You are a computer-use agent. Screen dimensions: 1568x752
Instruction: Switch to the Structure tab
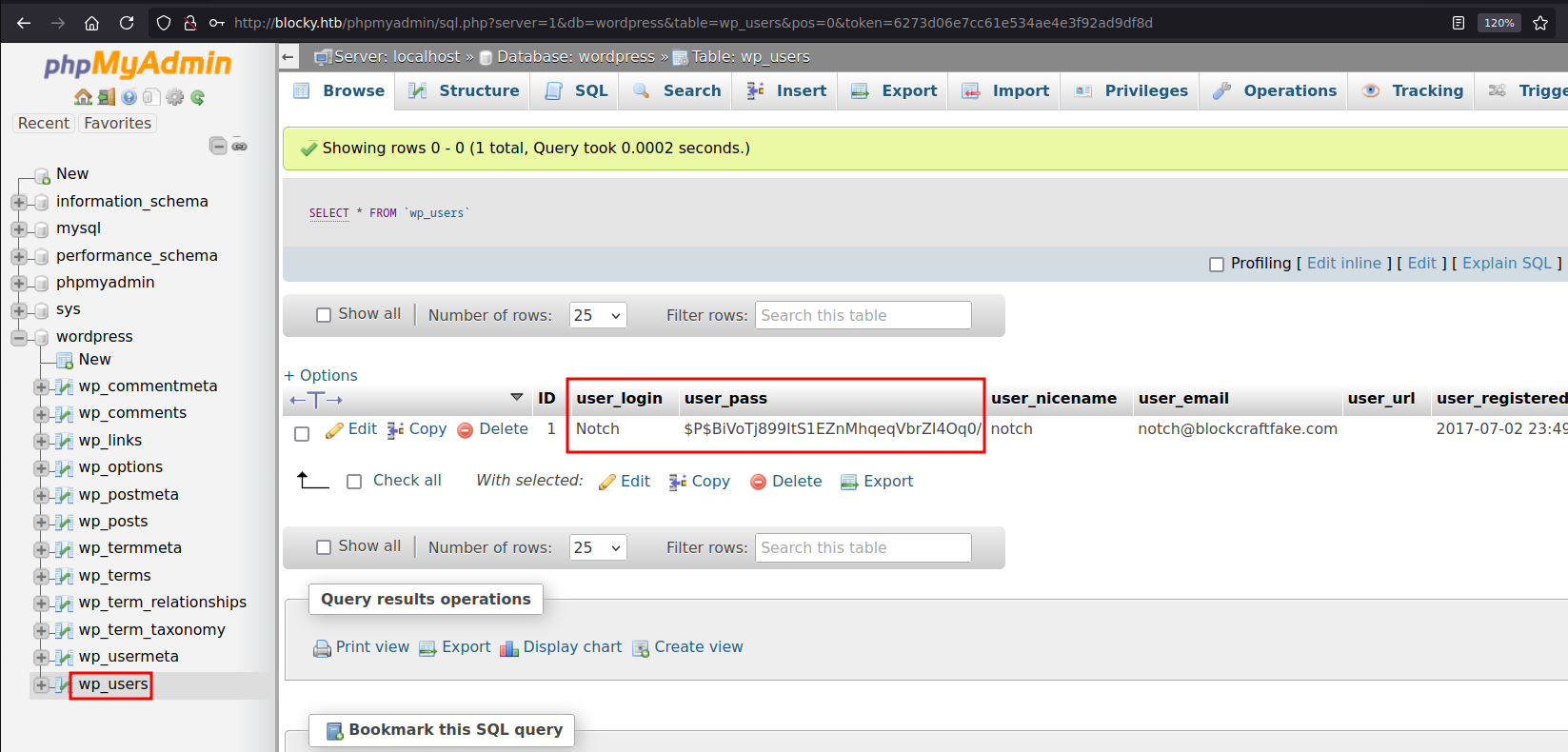(465, 91)
